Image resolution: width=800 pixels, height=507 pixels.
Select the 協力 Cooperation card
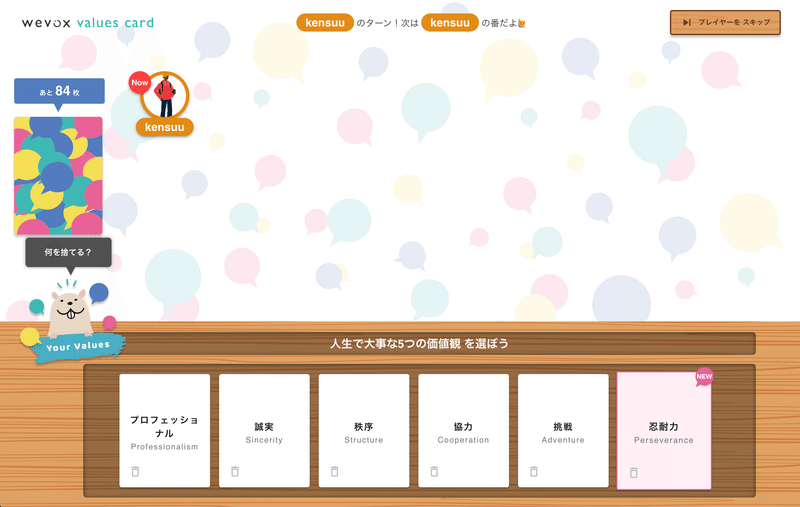[x=463, y=430]
